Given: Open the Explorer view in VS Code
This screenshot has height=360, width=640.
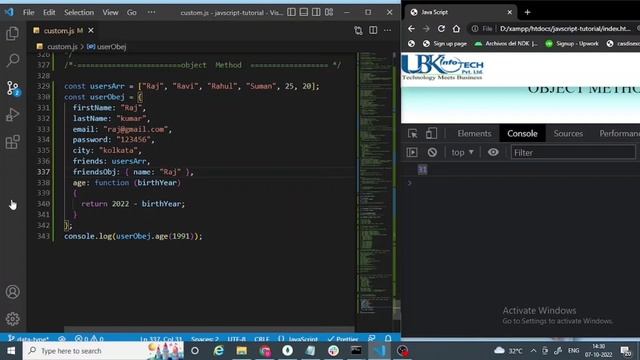Looking at the screenshot, I should pyautogui.click(x=13, y=33).
